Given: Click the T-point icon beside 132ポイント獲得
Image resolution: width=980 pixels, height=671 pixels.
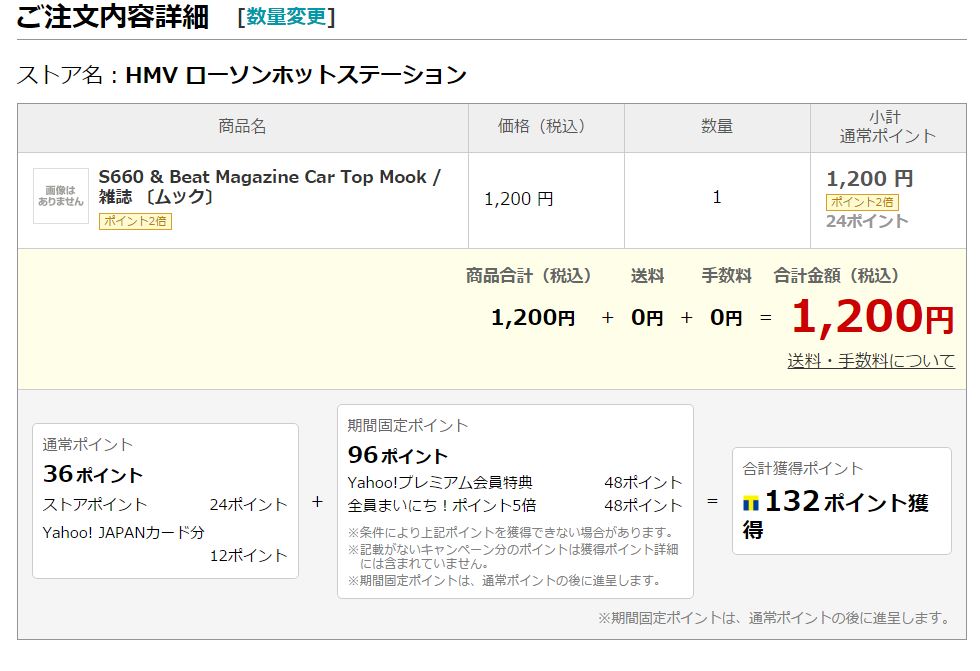Looking at the screenshot, I should pyautogui.click(x=751, y=503).
